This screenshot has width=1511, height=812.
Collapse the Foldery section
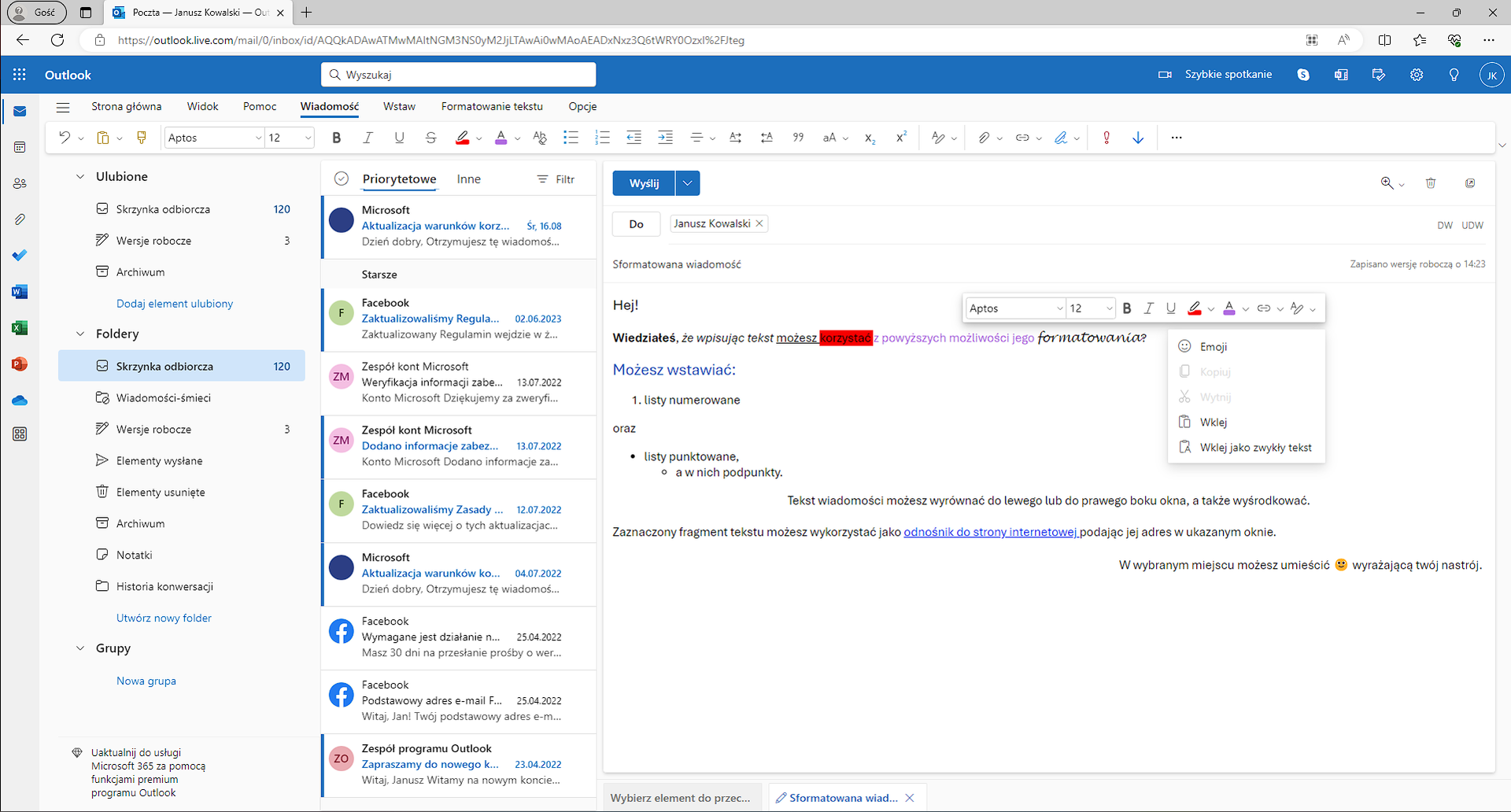point(79,334)
